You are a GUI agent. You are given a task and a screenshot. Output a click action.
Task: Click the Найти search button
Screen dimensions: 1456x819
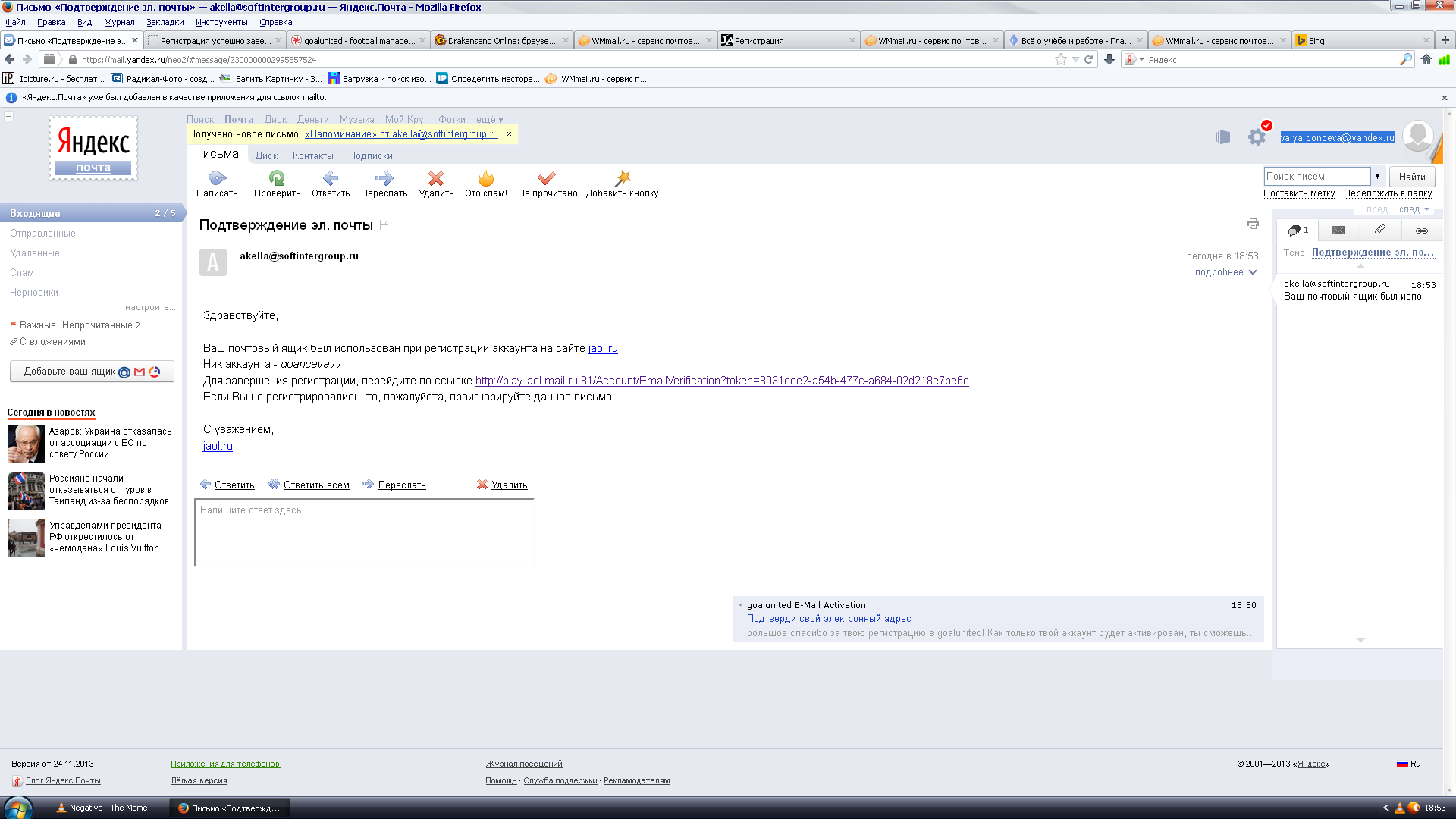(1412, 177)
